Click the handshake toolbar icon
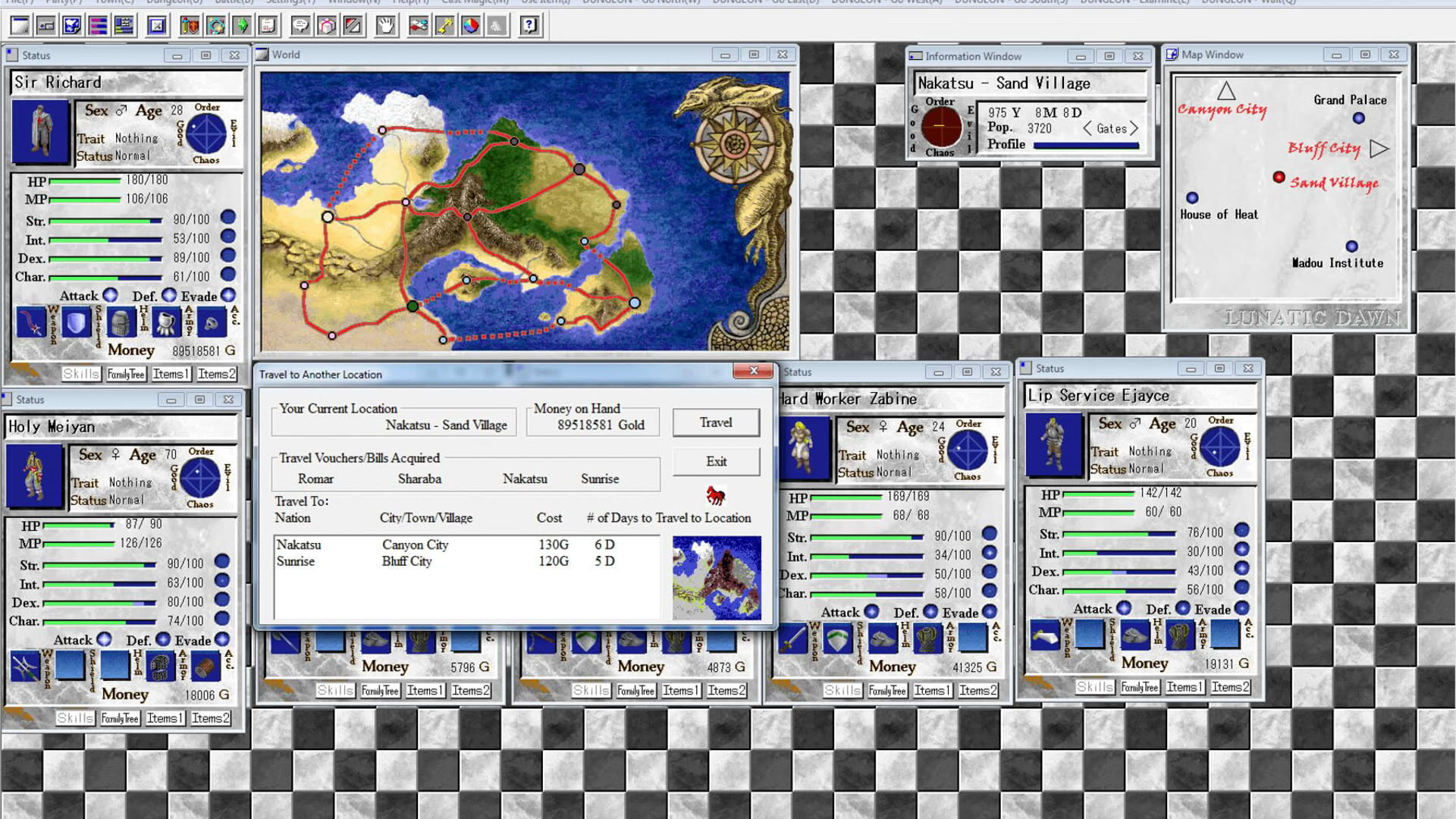The width and height of the screenshot is (1456, 819). pos(419,26)
